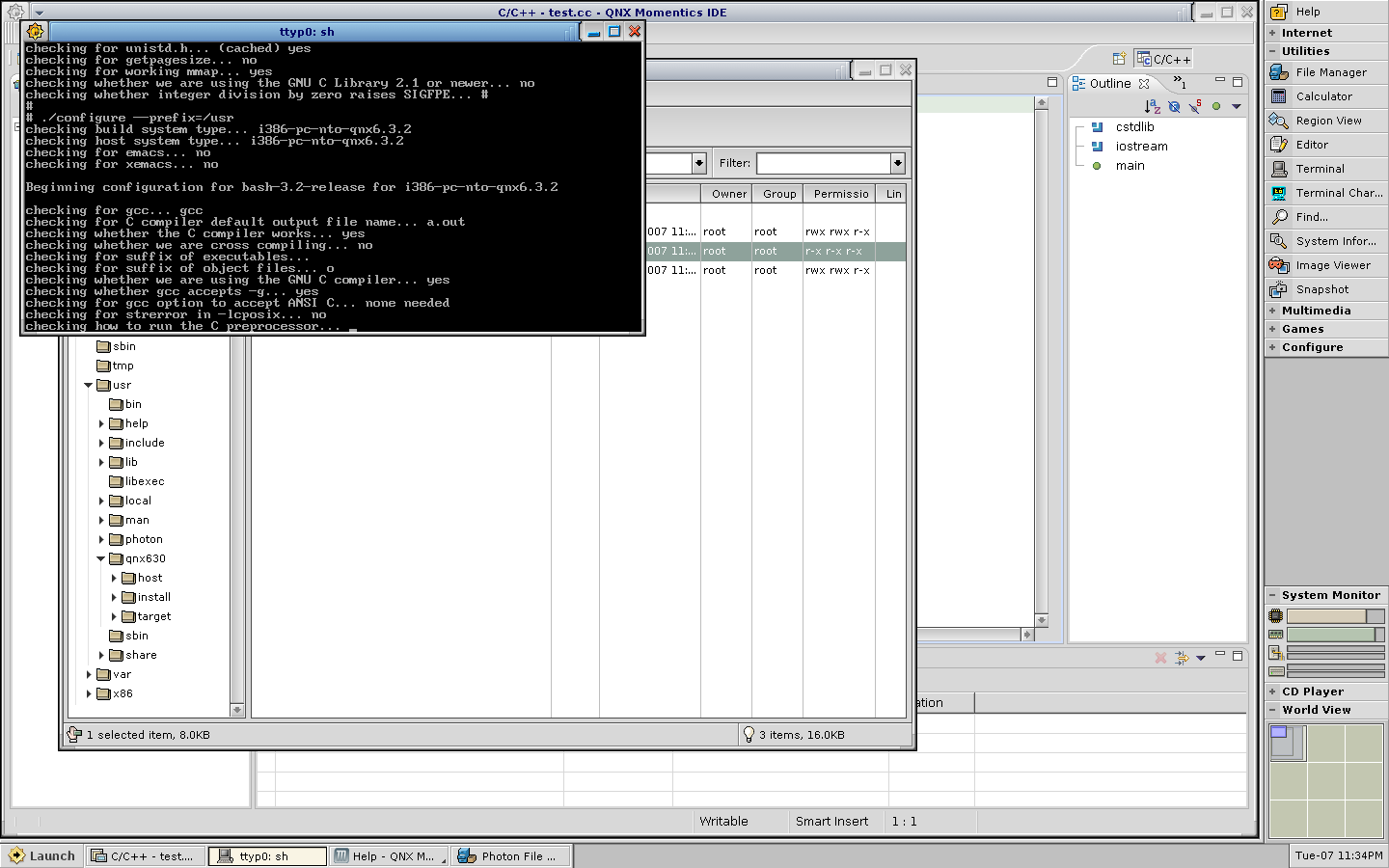Click the pointer icon in file manager status bar
The image size is (1389, 868).
(74, 734)
